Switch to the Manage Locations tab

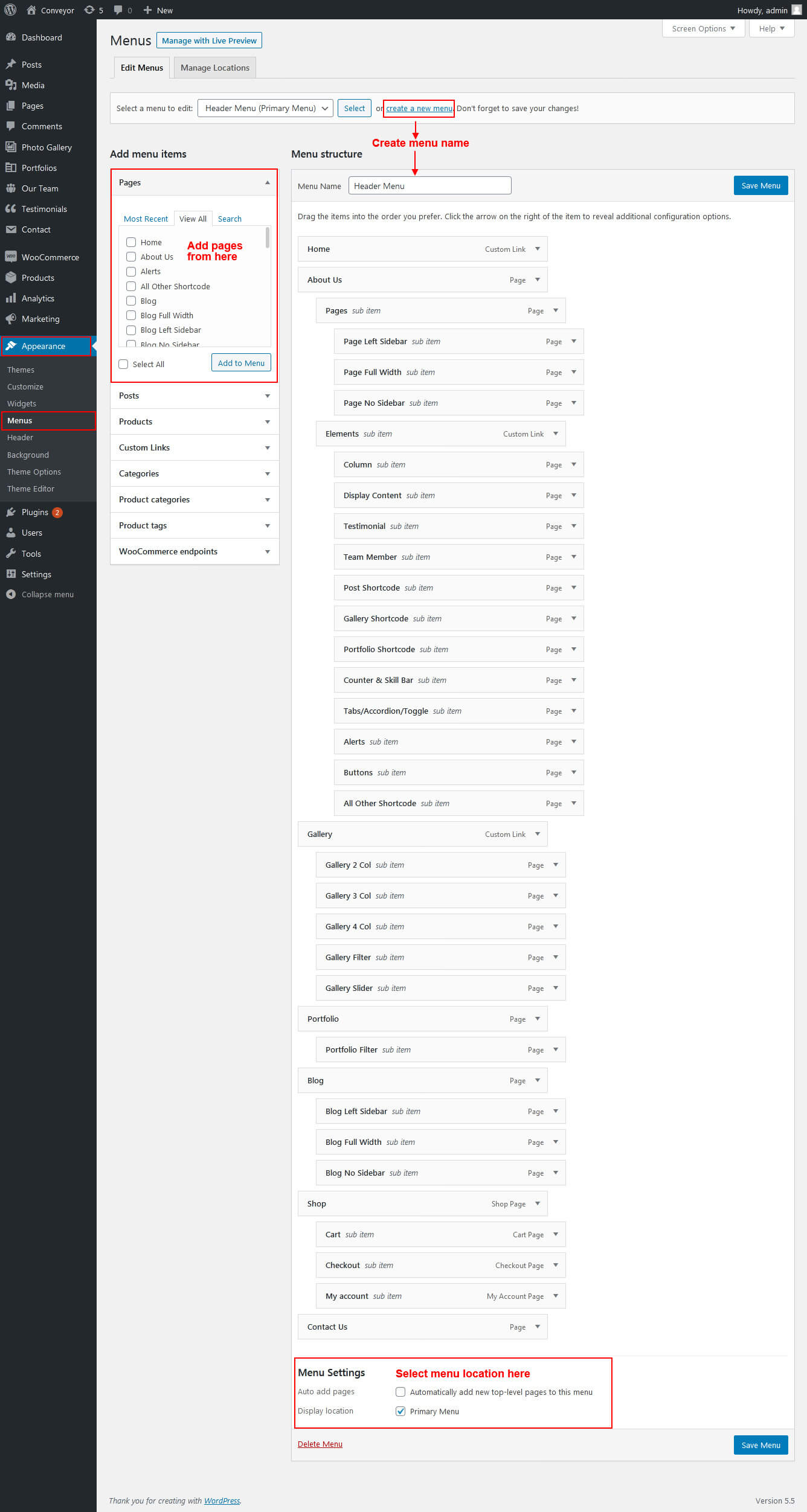coord(214,68)
